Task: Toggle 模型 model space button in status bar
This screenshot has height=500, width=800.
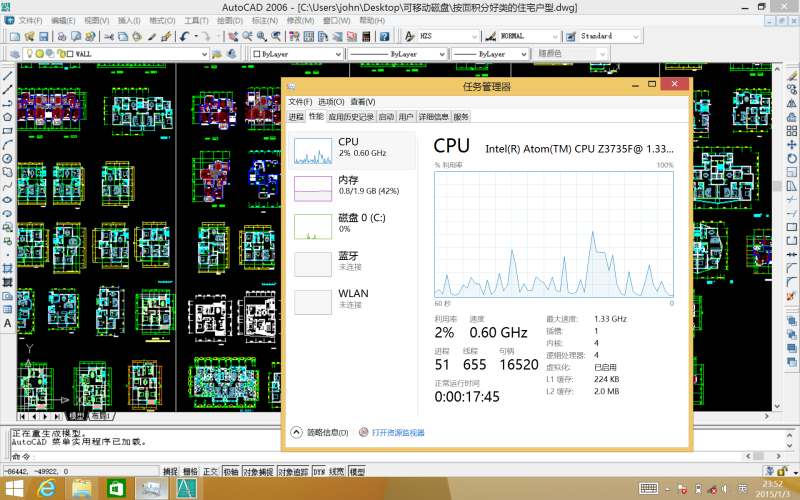Action: tap(357, 471)
